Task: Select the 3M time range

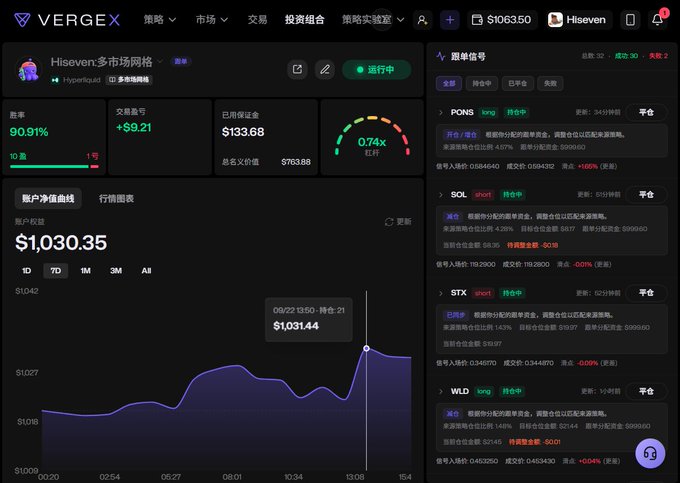Action: click(116, 271)
